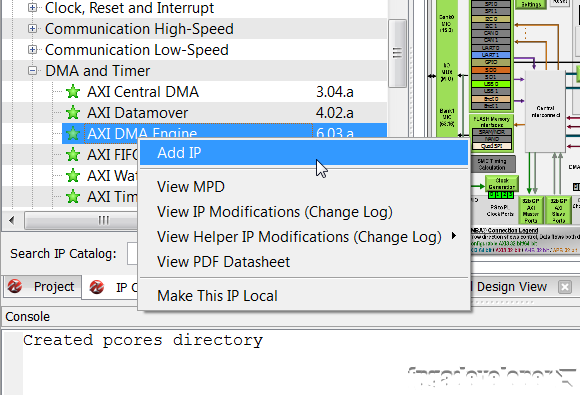The image size is (580, 395).
Task: Select the DMA and Timer label
Action: 98,71
